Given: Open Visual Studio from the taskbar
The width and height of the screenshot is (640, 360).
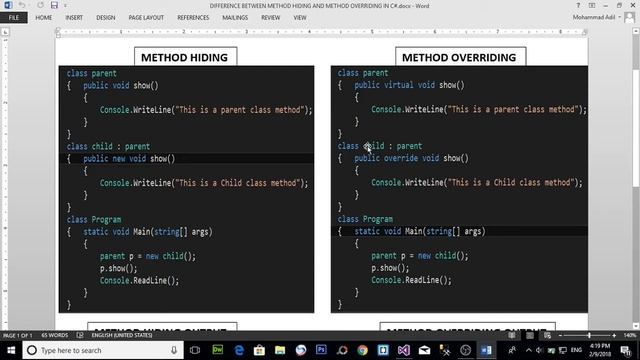Looking at the screenshot, I should [x=404, y=350].
